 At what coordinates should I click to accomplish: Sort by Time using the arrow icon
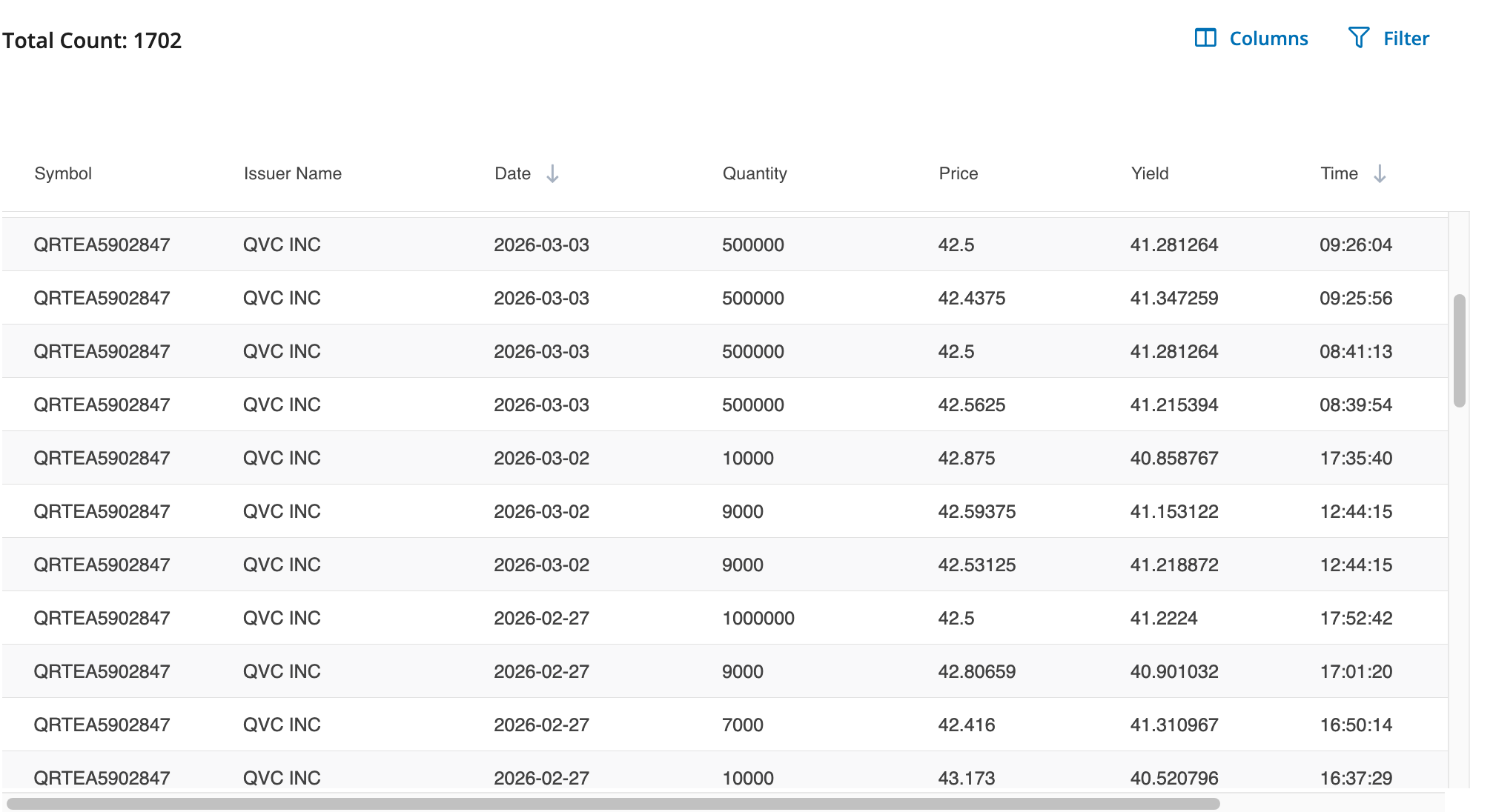tap(1380, 174)
